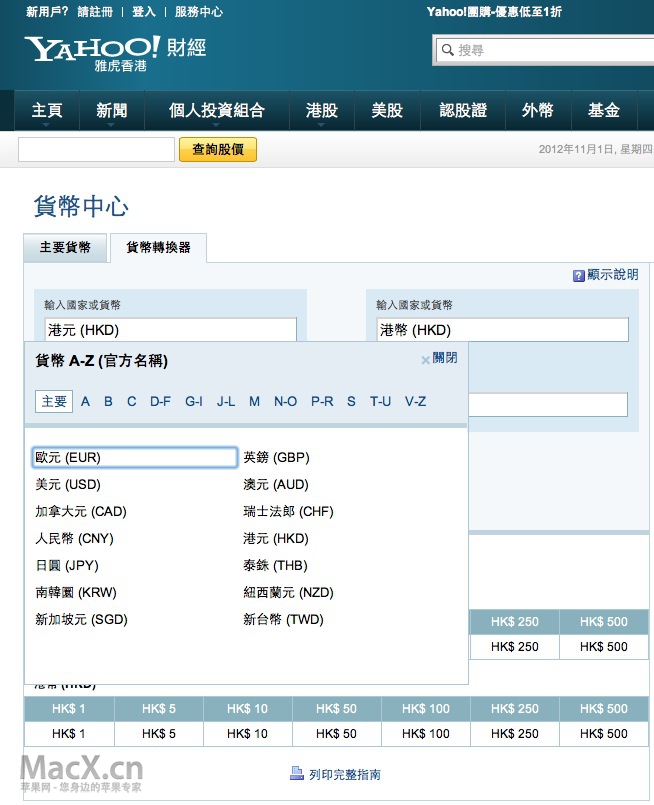Image resolution: width=654 pixels, height=805 pixels.
Task: Click the 請註冊 link
Action: pos(95,12)
